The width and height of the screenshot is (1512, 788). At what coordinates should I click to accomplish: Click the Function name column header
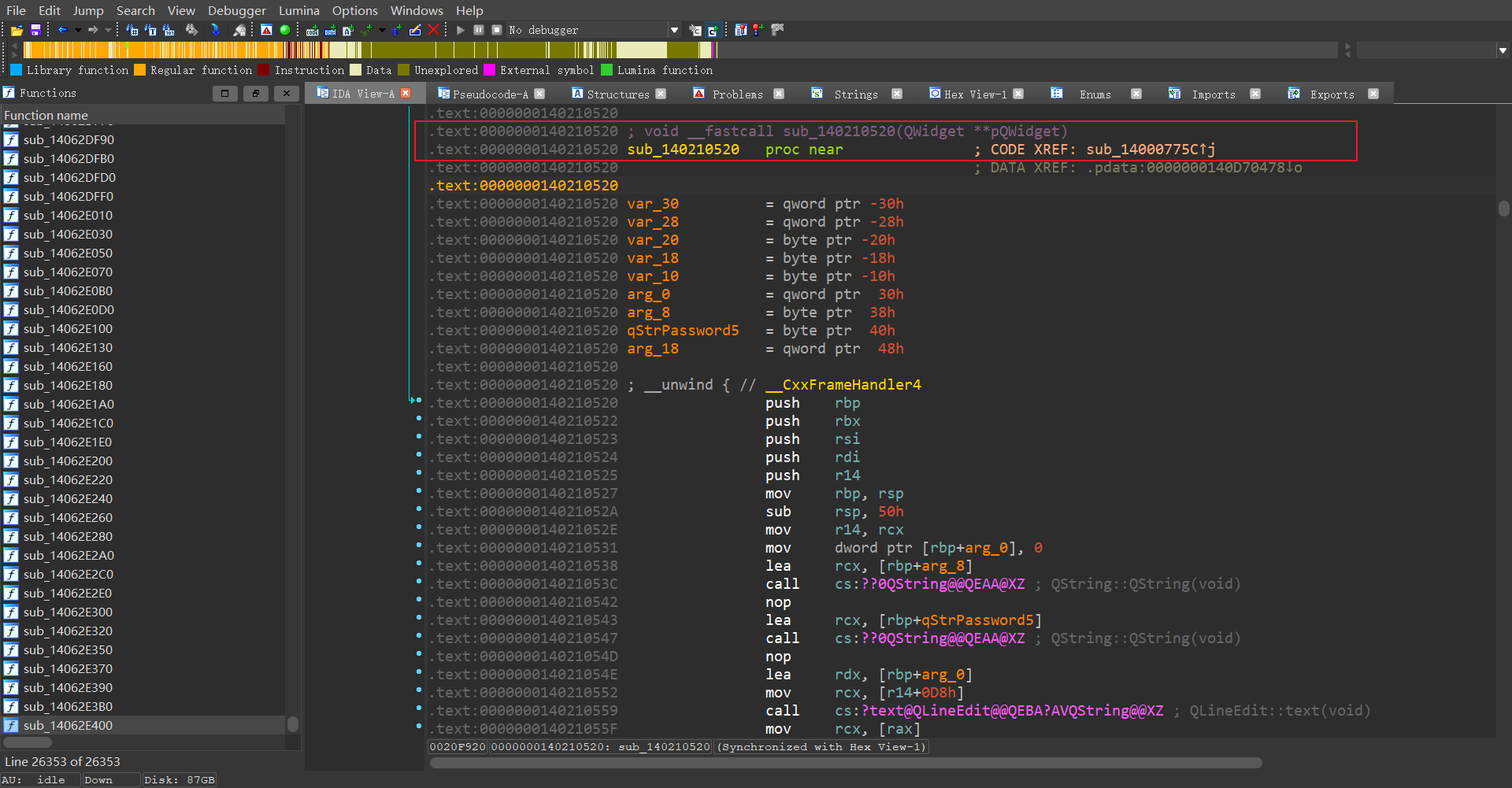pyautogui.click(x=46, y=115)
